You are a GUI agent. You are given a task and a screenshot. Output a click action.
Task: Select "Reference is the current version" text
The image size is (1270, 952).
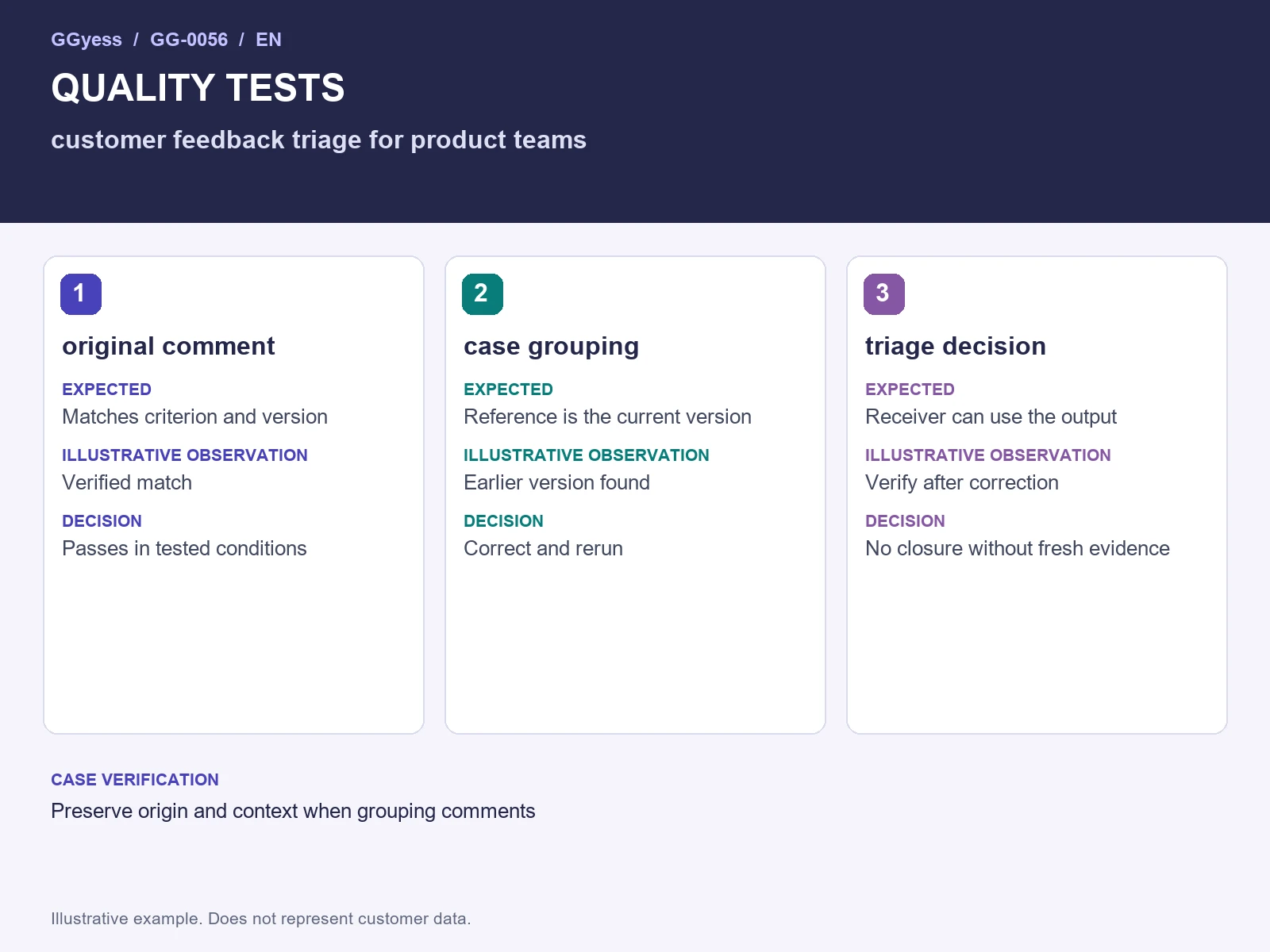607,416
